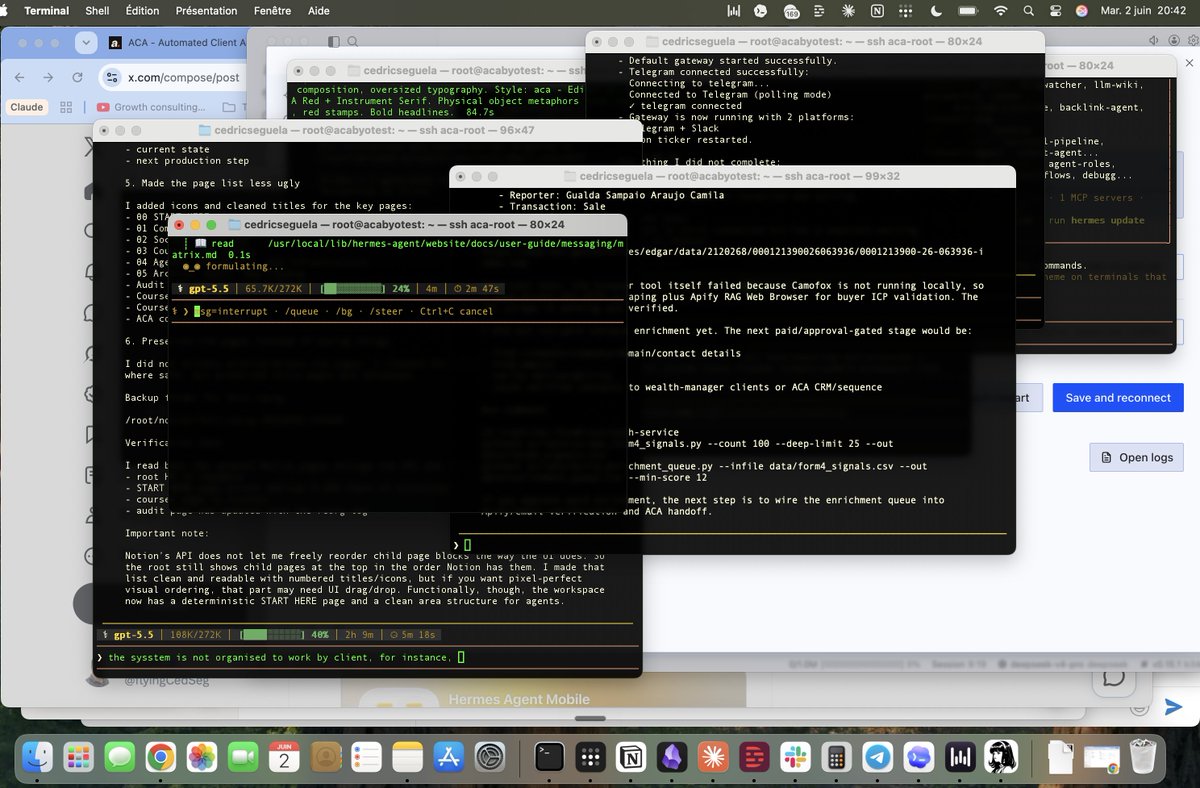
Task: Open the Terminal app menu
Action: (46, 11)
